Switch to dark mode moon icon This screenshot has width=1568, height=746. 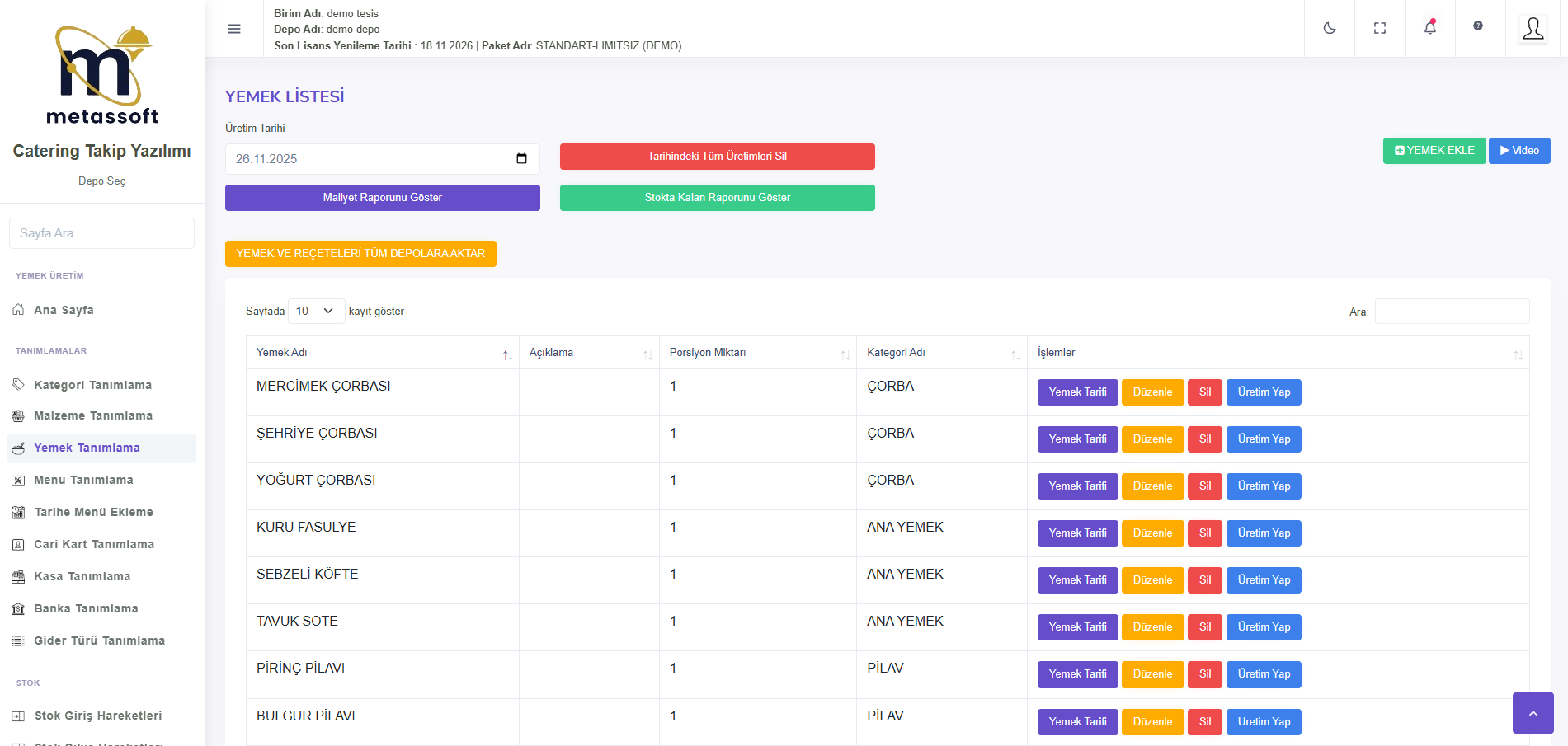tap(1330, 29)
